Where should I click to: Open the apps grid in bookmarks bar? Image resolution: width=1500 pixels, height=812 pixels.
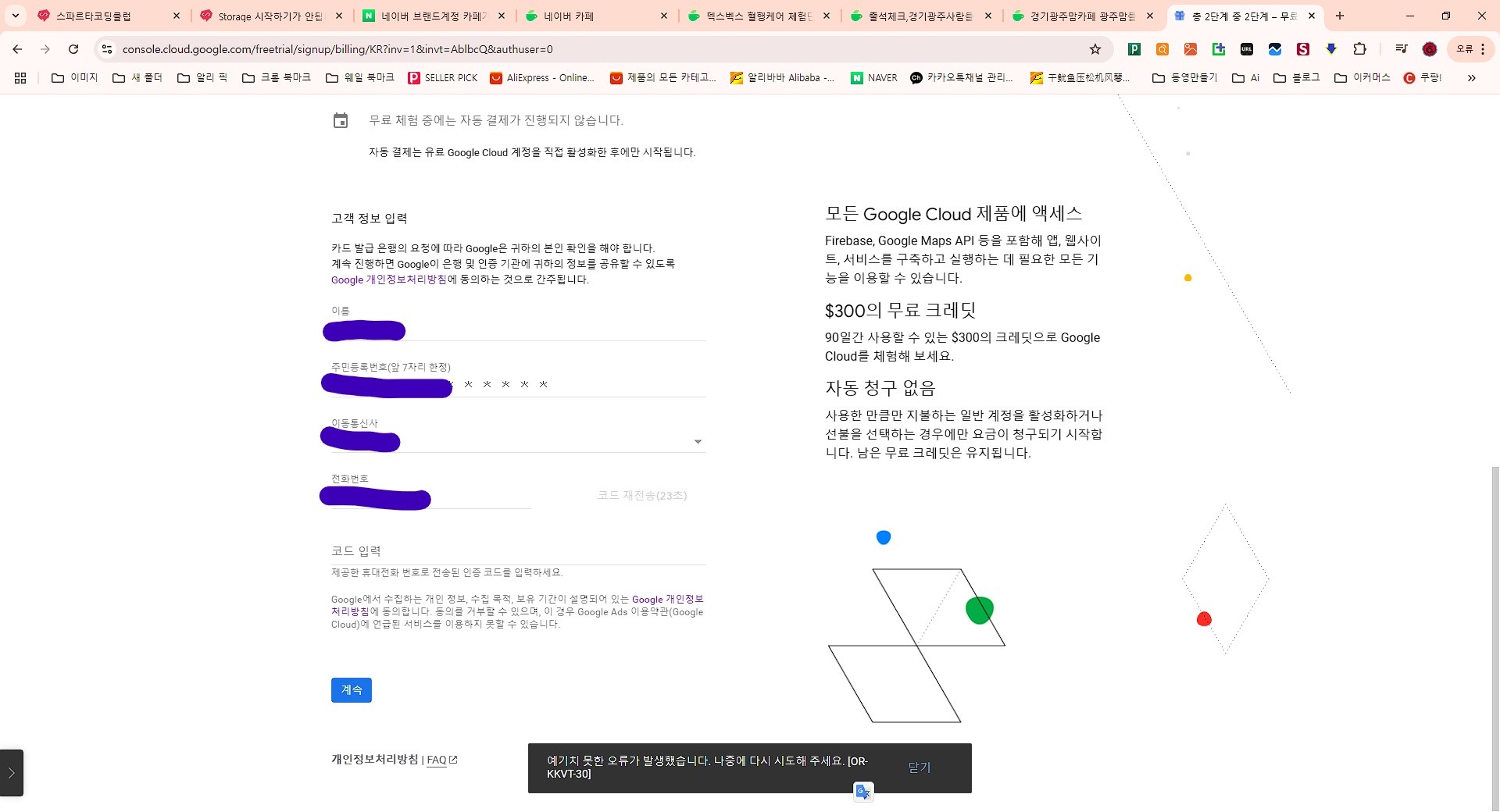20,78
